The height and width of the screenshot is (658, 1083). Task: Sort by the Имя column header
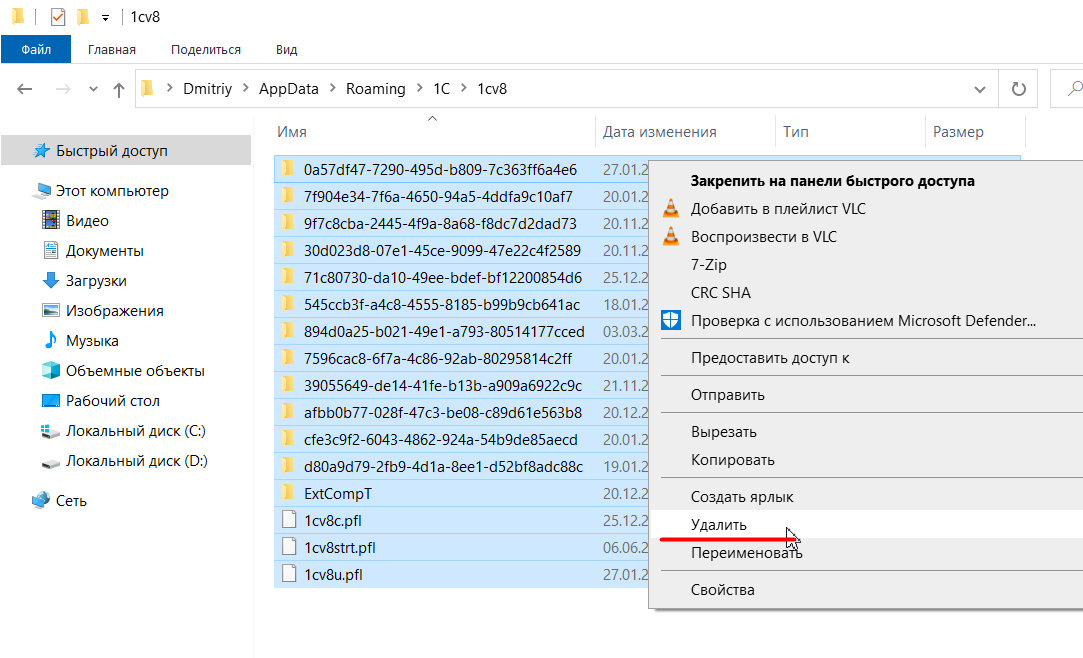[291, 132]
